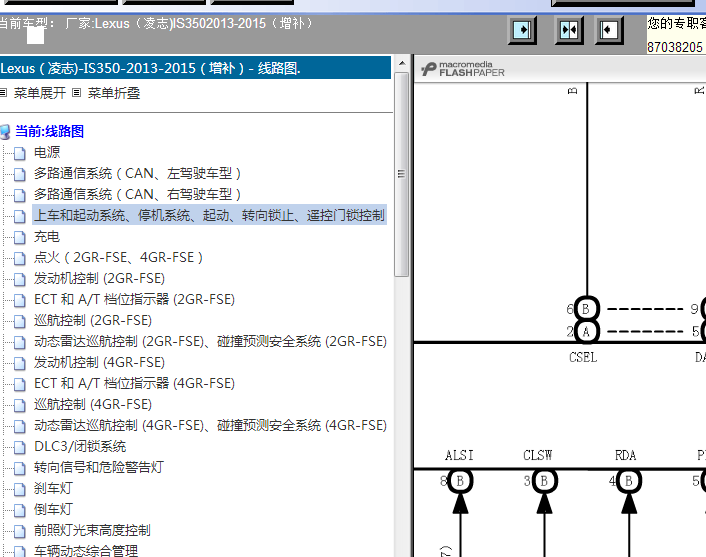Click the CSEL terminal label in diagram
The height and width of the screenshot is (557, 706).
click(x=583, y=358)
